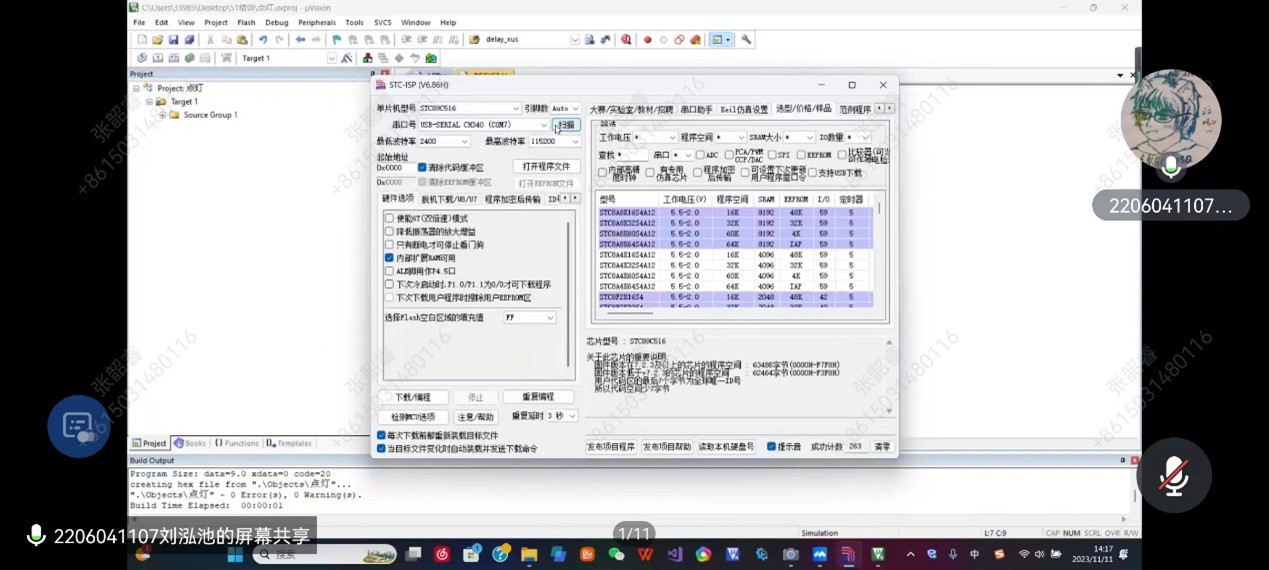Start debug session via magnifier icon

tap(626, 40)
